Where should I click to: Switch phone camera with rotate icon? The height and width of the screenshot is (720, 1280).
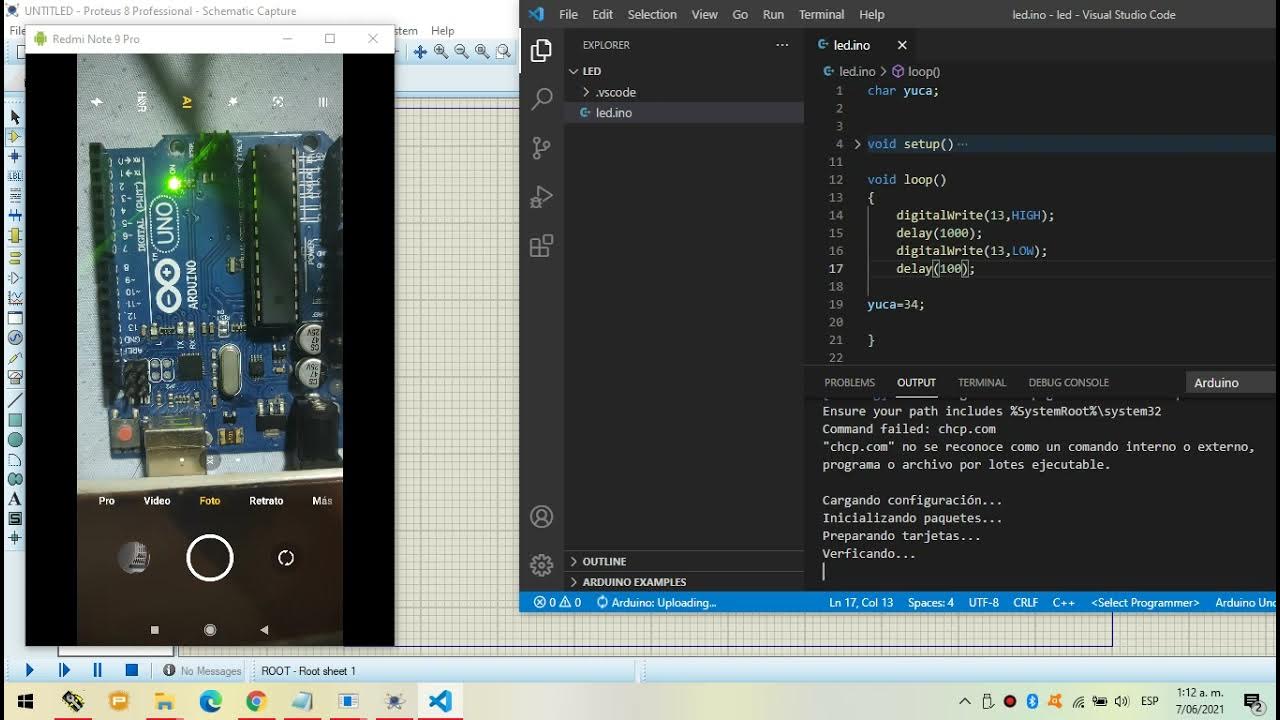[286, 558]
